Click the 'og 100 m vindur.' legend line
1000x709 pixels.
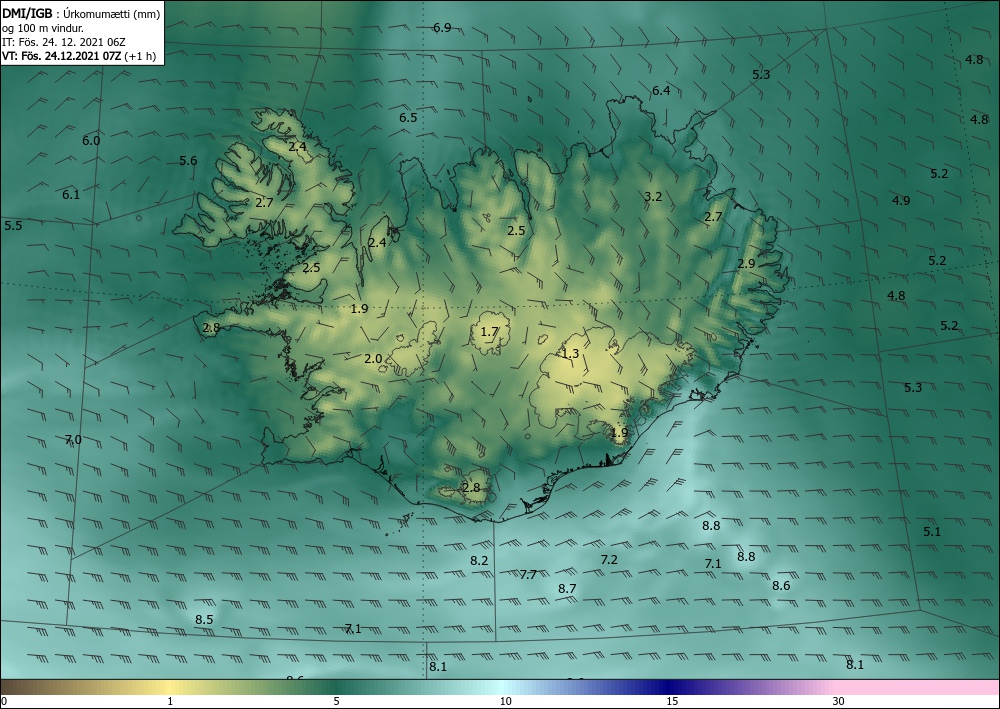click(43, 28)
